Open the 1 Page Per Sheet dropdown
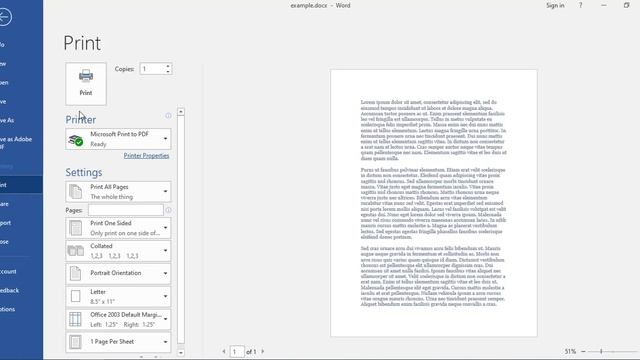Screen dimensions: 640x360 [118, 342]
